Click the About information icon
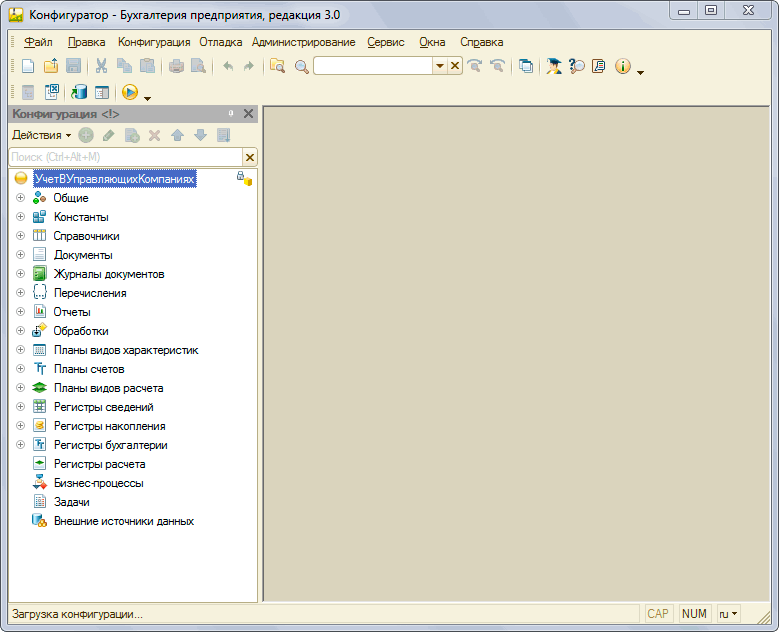The width and height of the screenshot is (779, 632). pos(623,66)
